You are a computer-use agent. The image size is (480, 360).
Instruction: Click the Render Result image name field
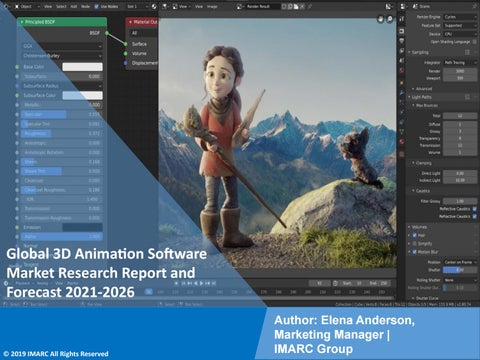tap(263, 6)
